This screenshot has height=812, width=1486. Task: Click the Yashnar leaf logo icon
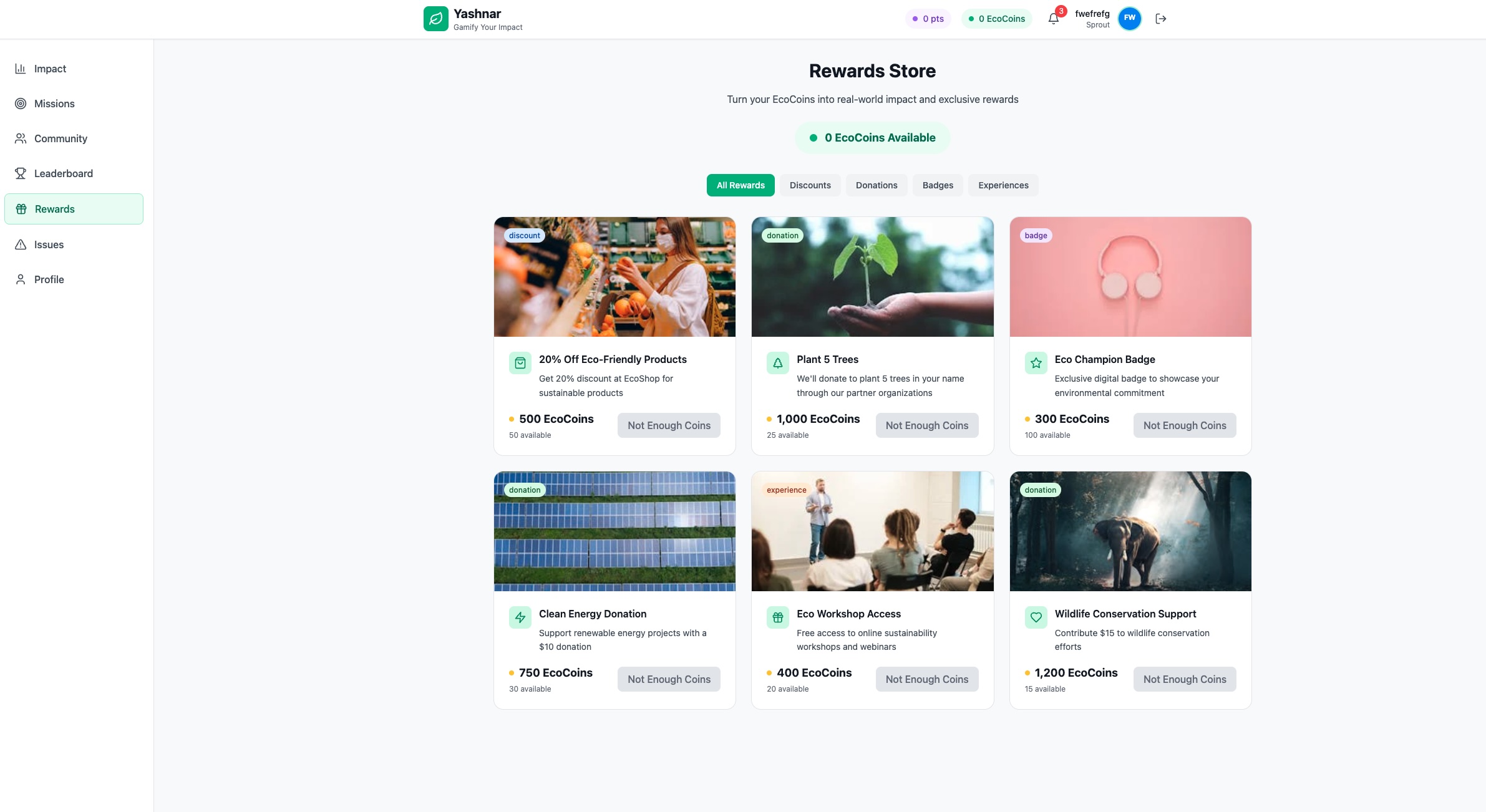pos(435,19)
